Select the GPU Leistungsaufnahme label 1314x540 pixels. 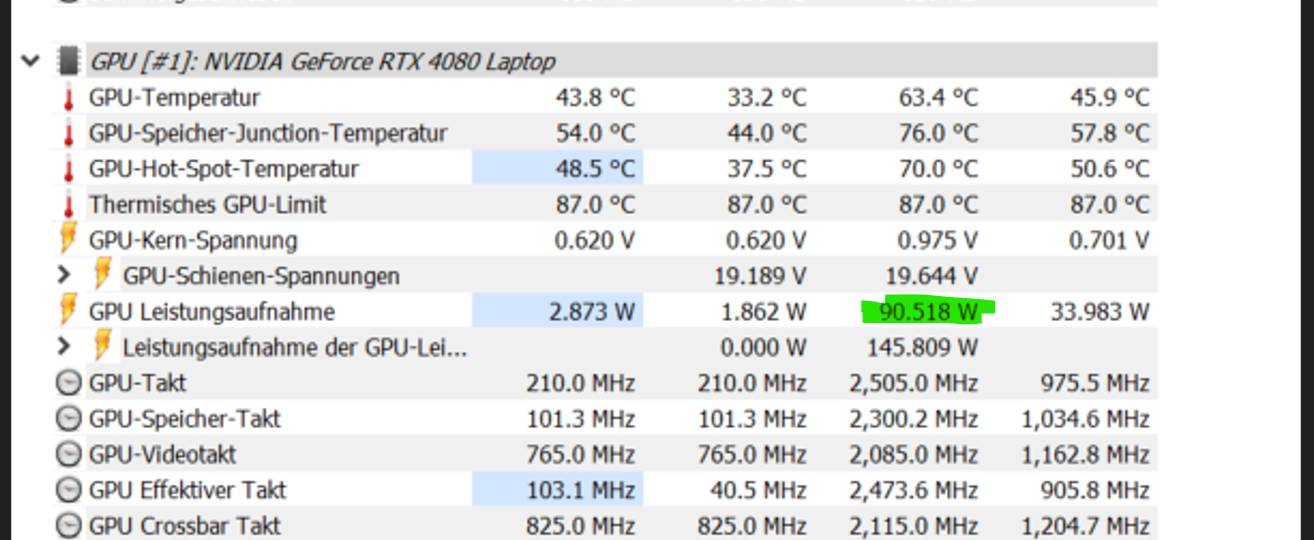212,311
